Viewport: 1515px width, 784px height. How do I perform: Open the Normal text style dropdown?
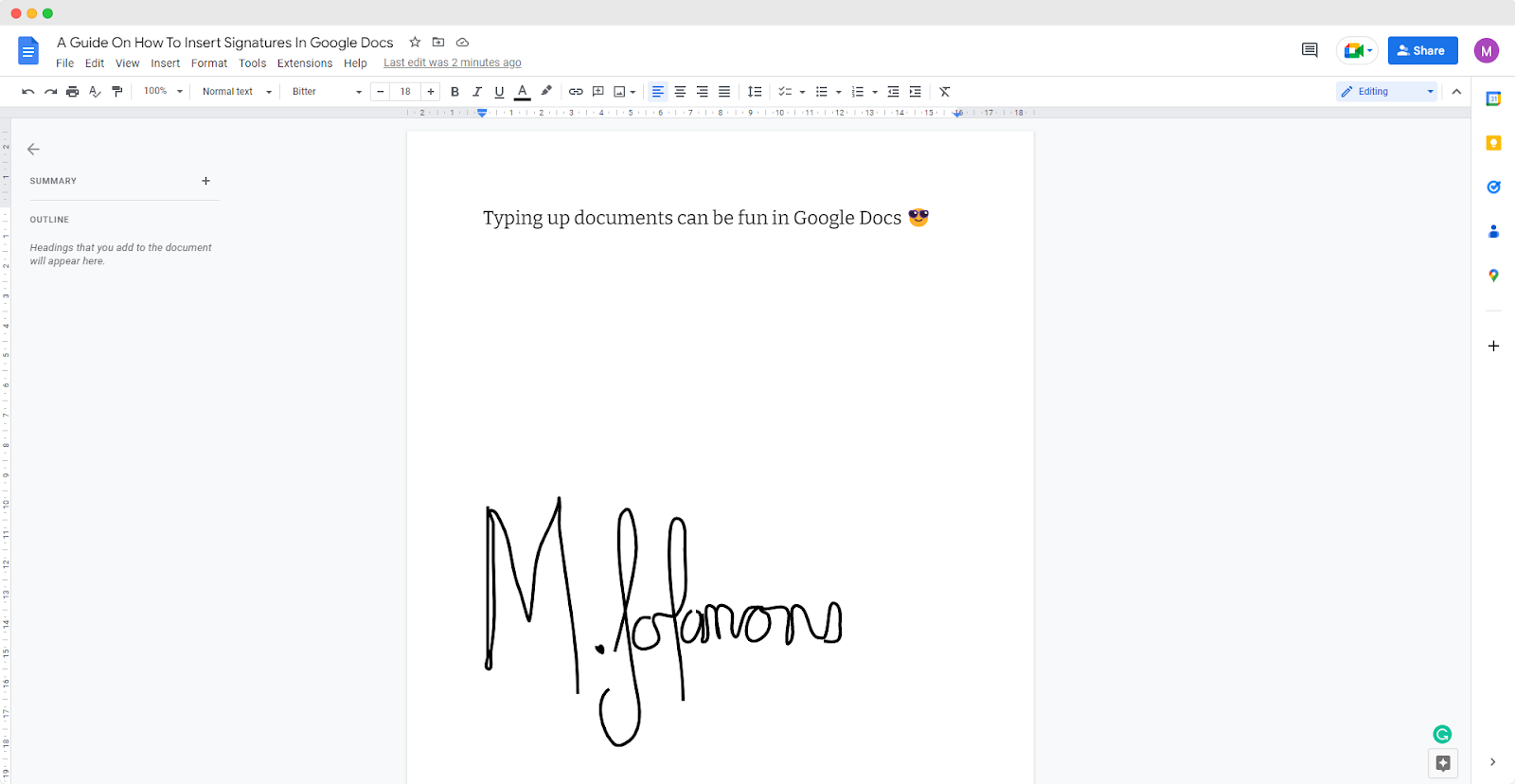[237, 92]
